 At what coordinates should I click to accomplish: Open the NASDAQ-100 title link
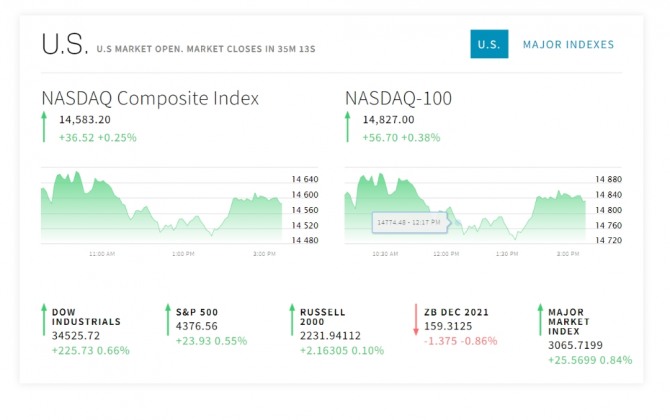(398, 98)
